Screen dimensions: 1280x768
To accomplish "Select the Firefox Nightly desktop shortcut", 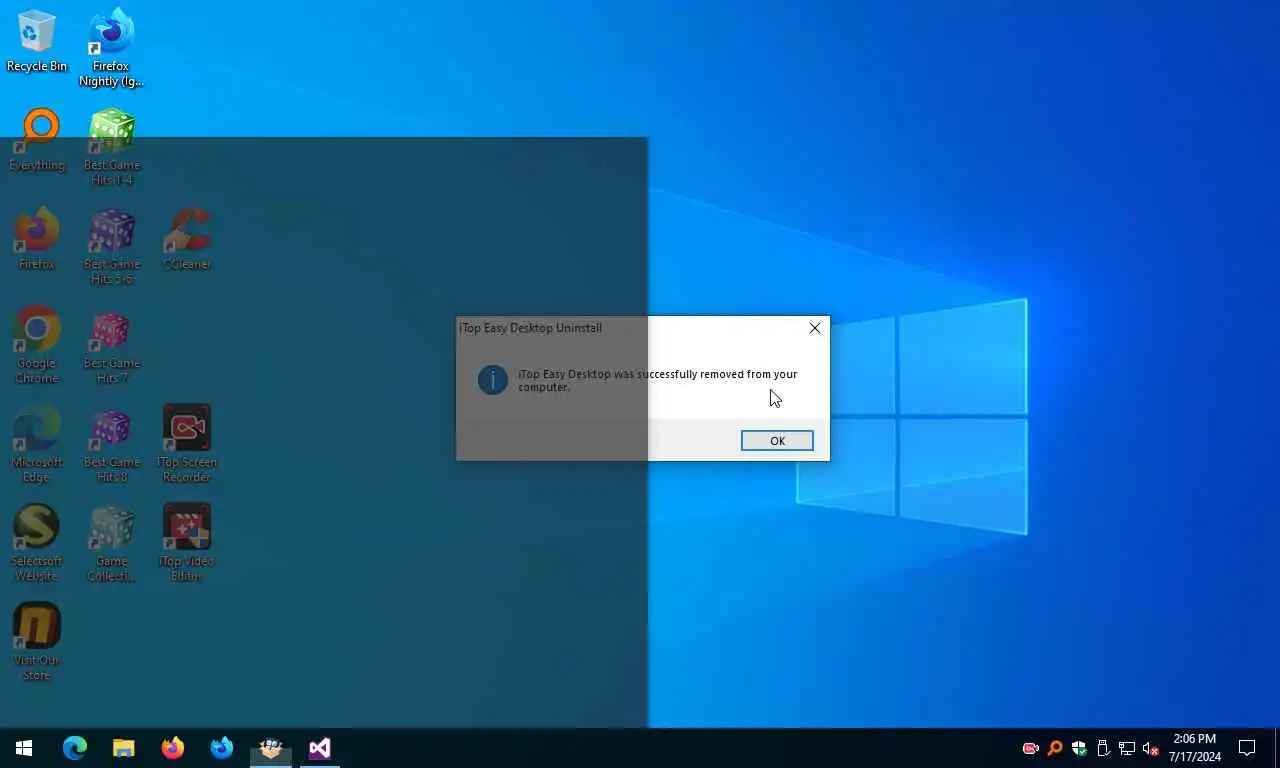I will (111, 48).
